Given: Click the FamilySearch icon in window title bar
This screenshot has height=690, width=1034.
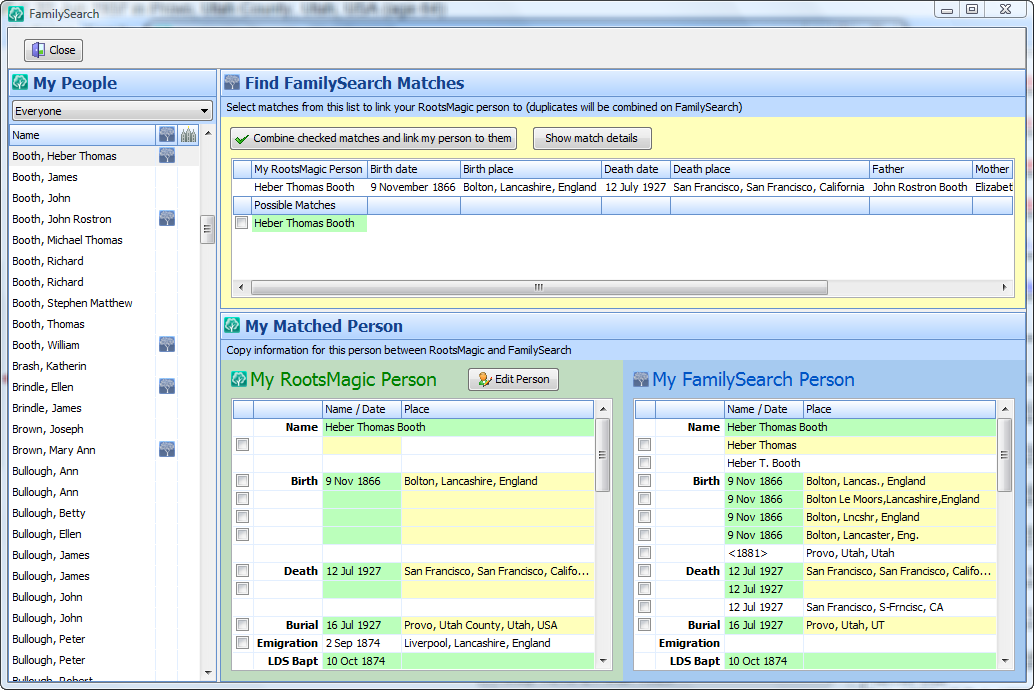Looking at the screenshot, I should point(16,13).
